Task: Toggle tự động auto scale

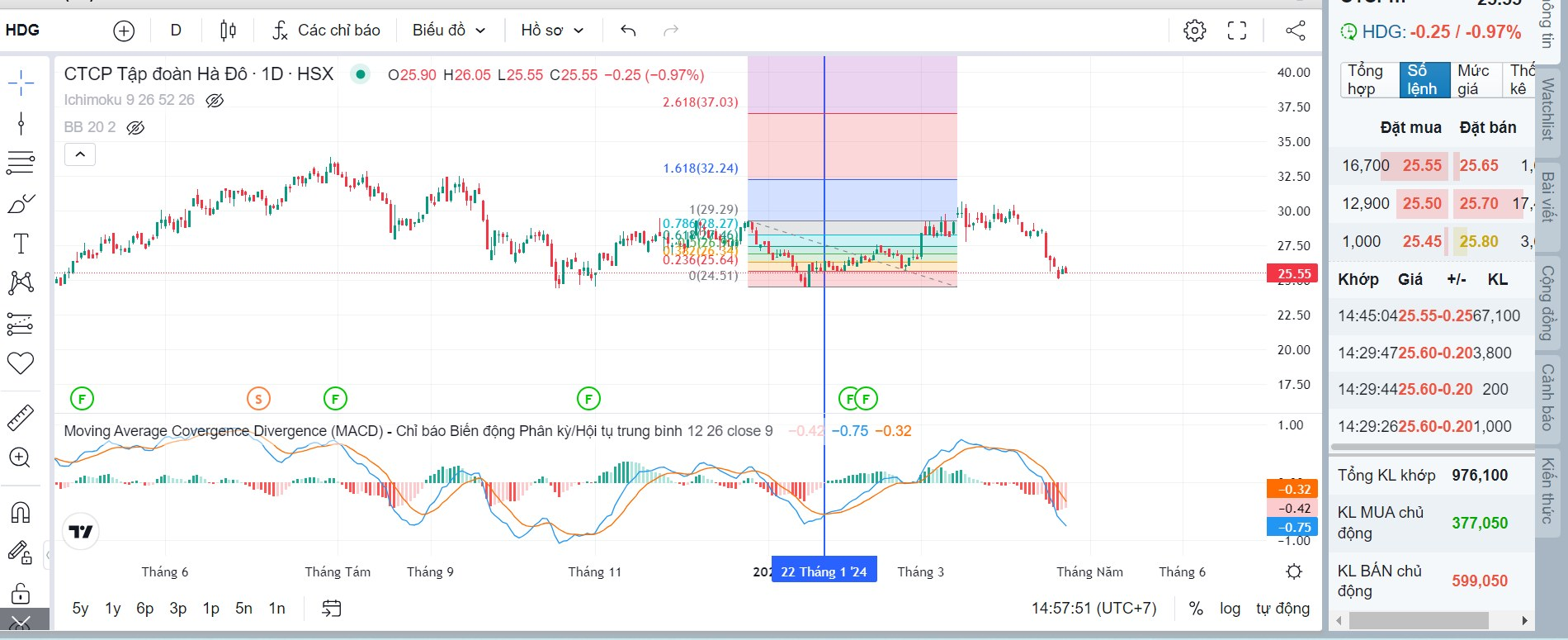Action: click(x=1282, y=609)
